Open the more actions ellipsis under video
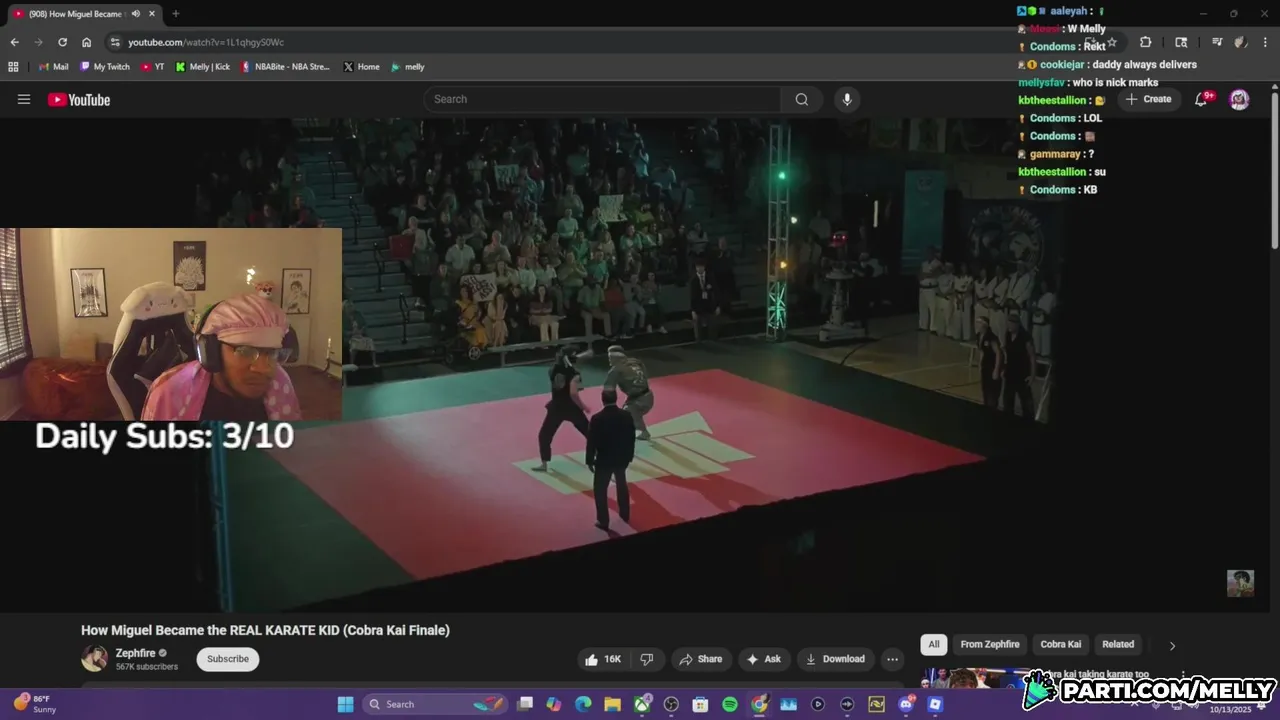The width and height of the screenshot is (1280, 720). click(892, 659)
